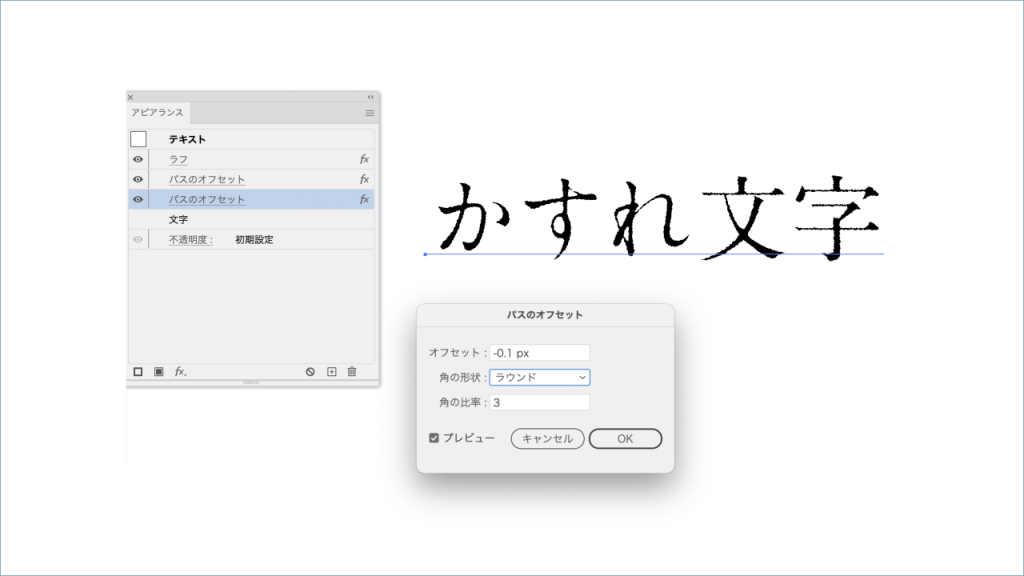Delete selected item with trash icon
Viewport: 1024px width, 576px height.
(352, 372)
